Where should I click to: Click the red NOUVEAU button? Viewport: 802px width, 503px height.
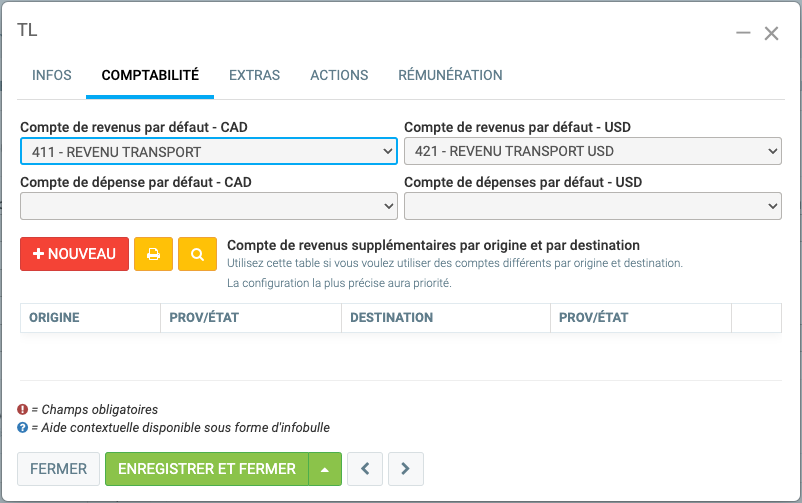pos(74,254)
